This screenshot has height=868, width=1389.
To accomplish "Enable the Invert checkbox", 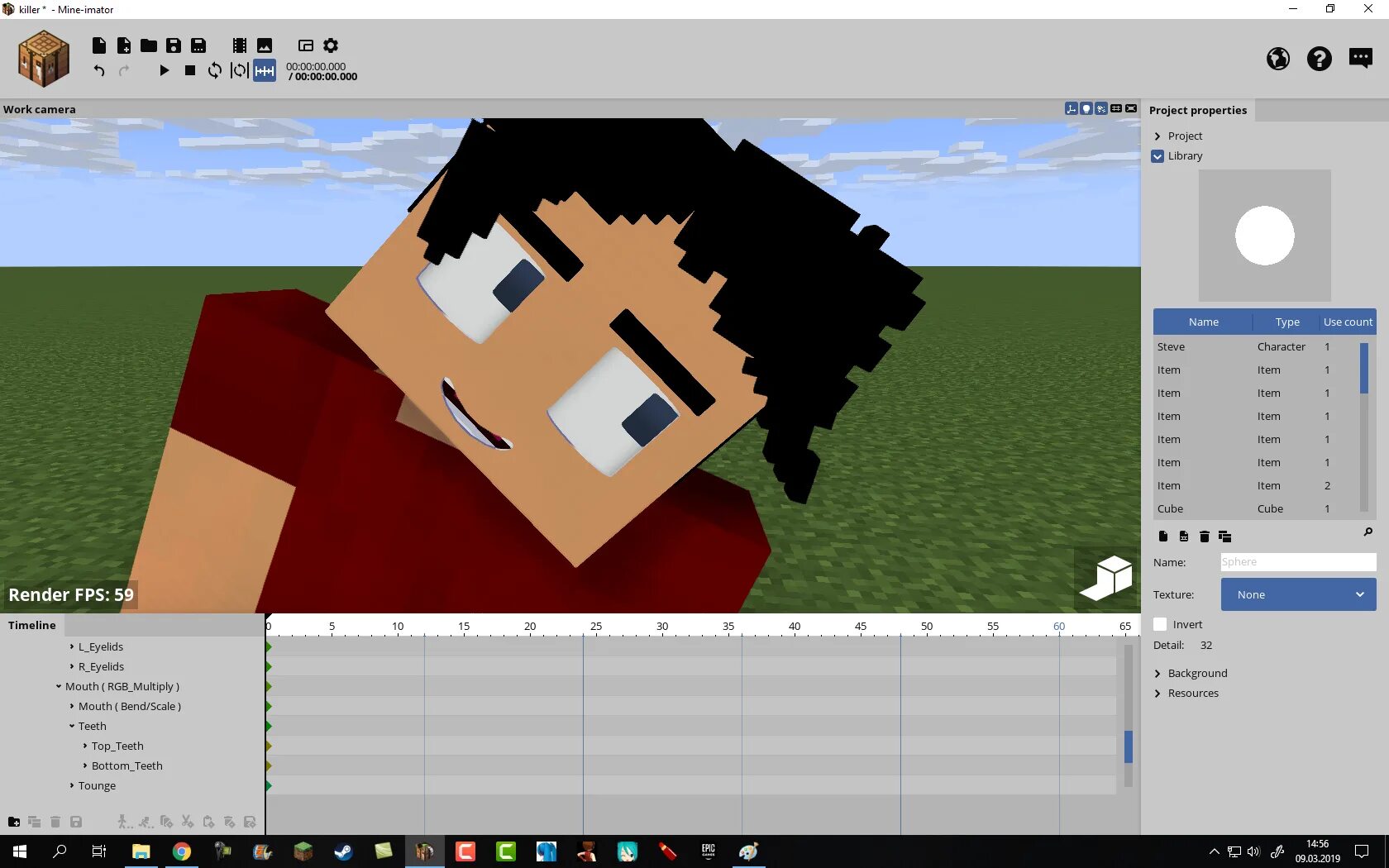I will click(x=1160, y=624).
